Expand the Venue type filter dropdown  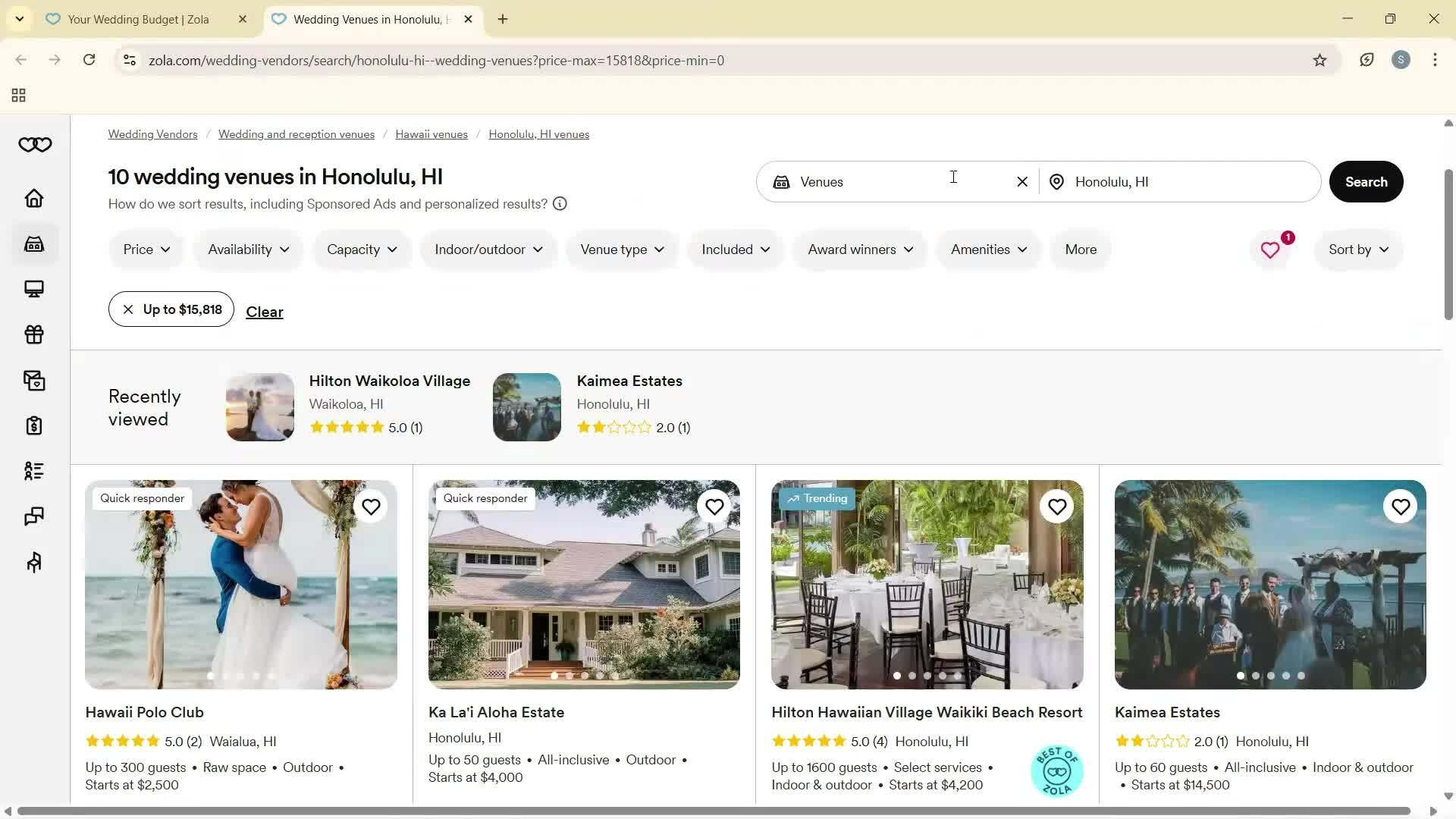(622, 249)
